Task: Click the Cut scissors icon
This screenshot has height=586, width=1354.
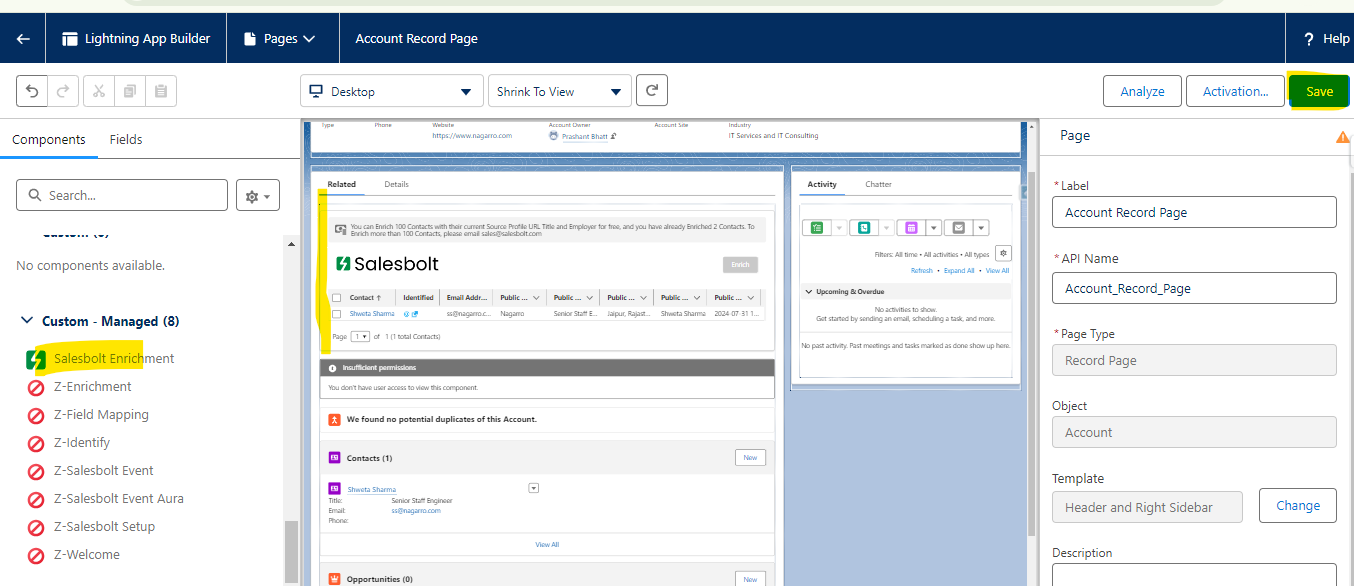Action: click(x=99, y=91)
